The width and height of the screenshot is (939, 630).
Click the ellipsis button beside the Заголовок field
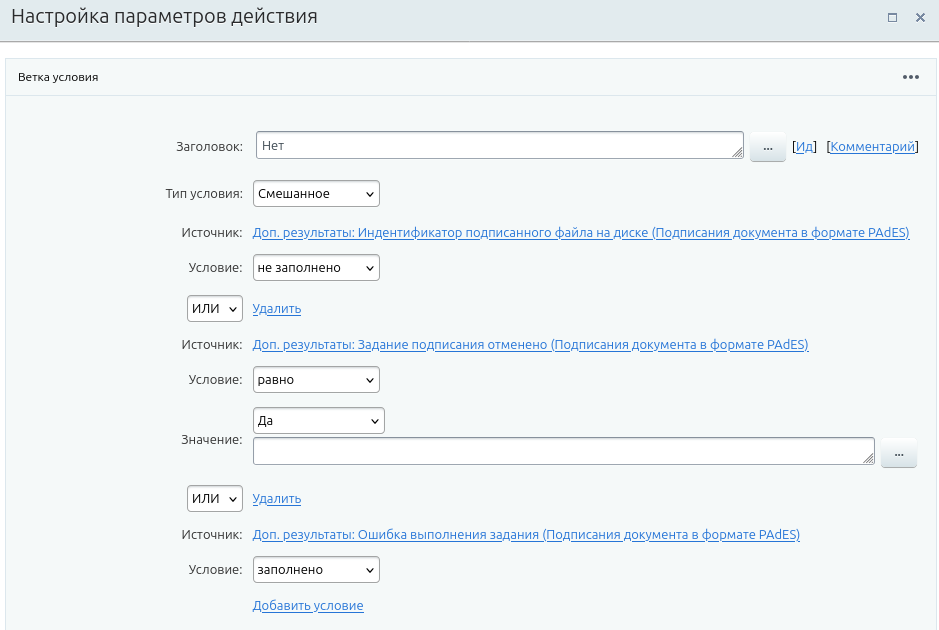coord(767,147)
